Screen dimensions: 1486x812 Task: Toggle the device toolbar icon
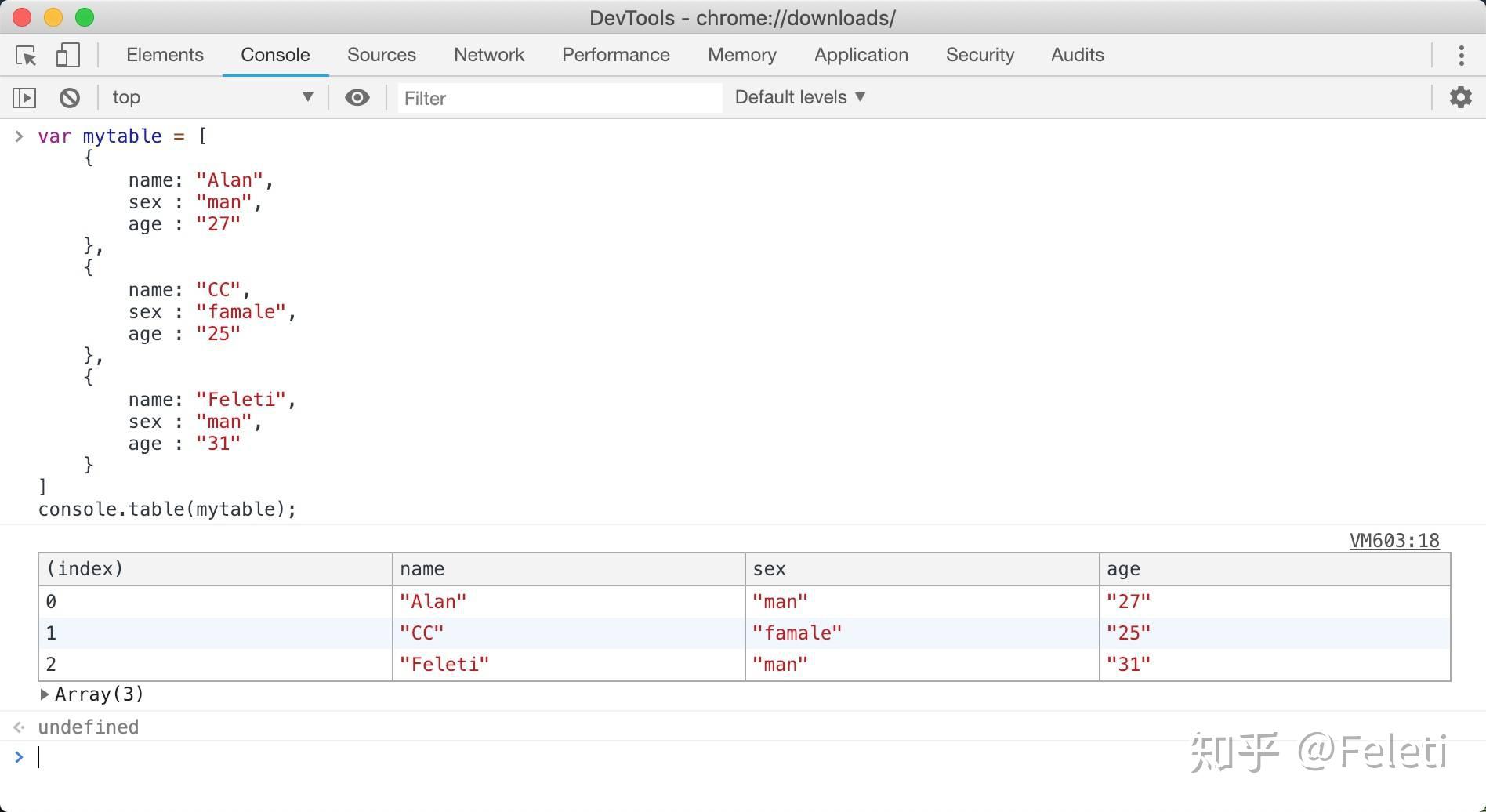tap(68, 55)
